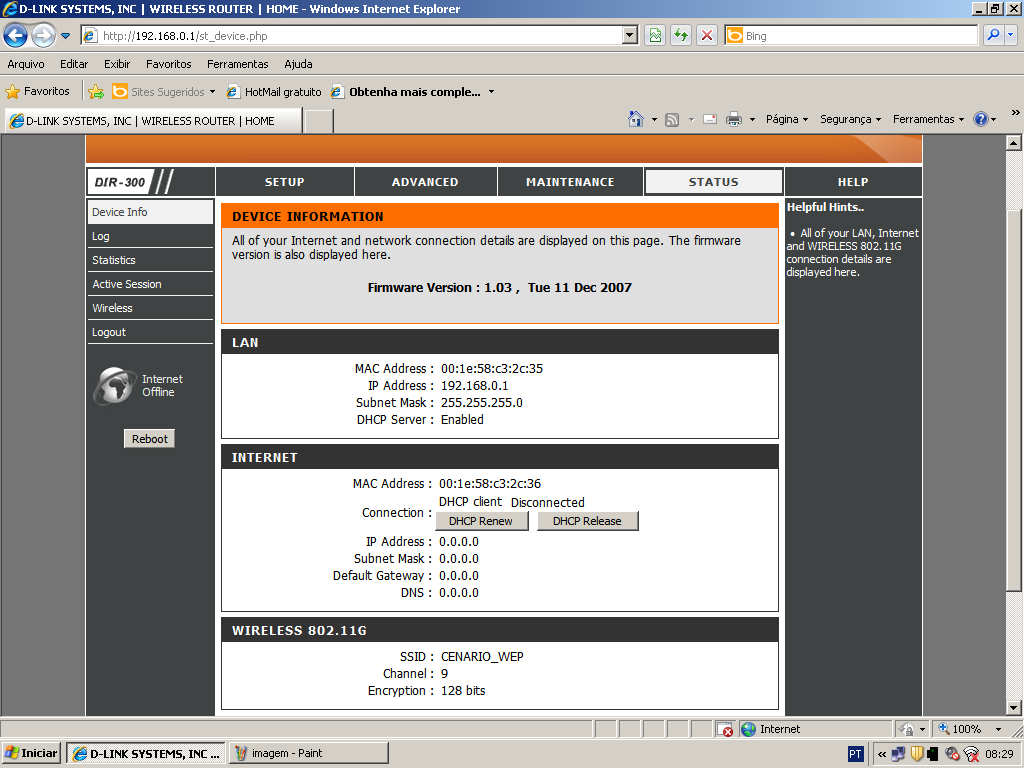Open the Favoritos menu in menu bar
This screenshot has height=768, width=1024.
pos(168,64)
